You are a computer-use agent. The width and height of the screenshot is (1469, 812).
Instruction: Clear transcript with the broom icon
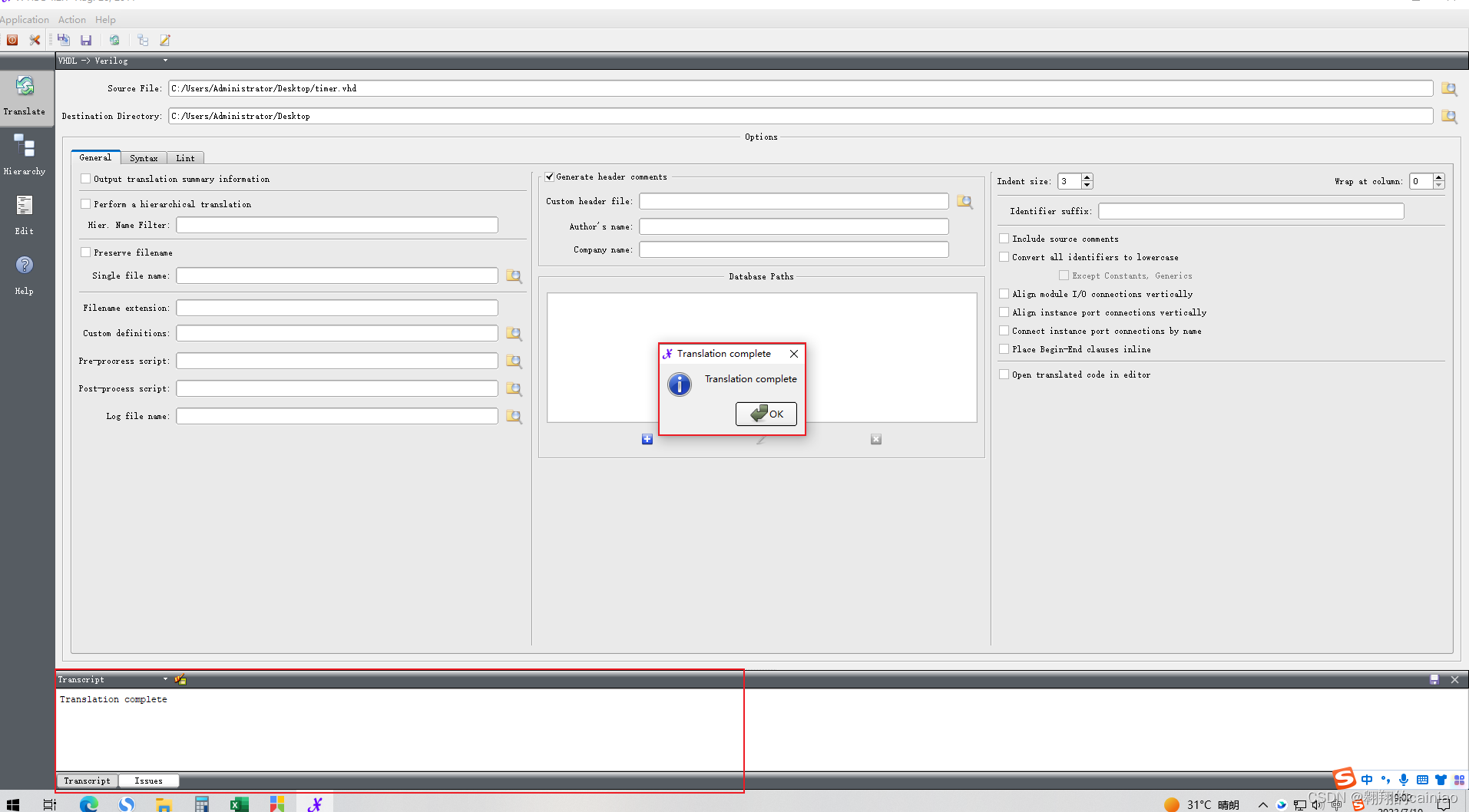click(x=180, y=679)
